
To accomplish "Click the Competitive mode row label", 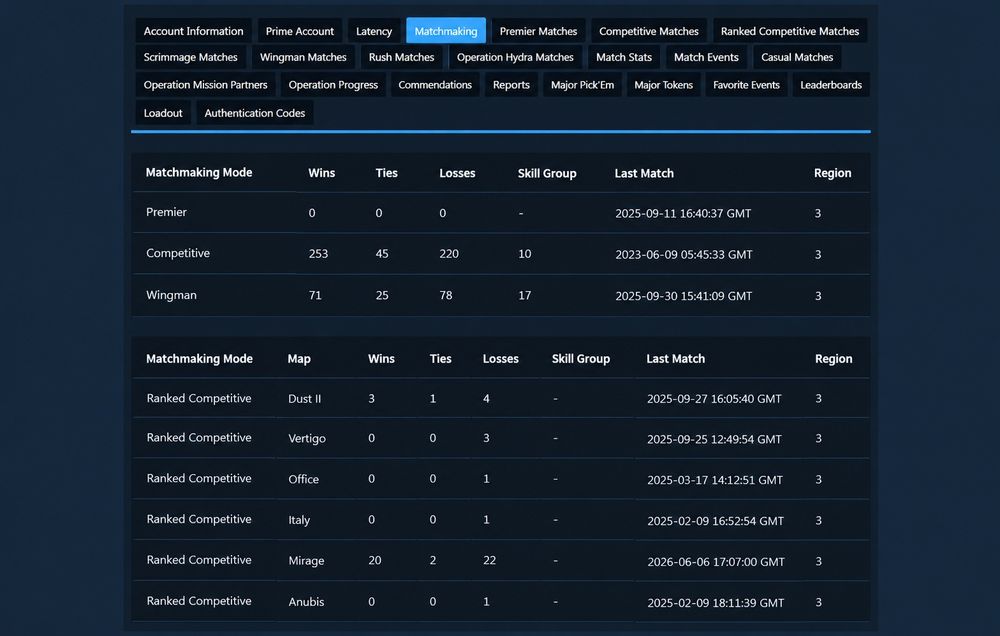I will click(x=177, y=253).
